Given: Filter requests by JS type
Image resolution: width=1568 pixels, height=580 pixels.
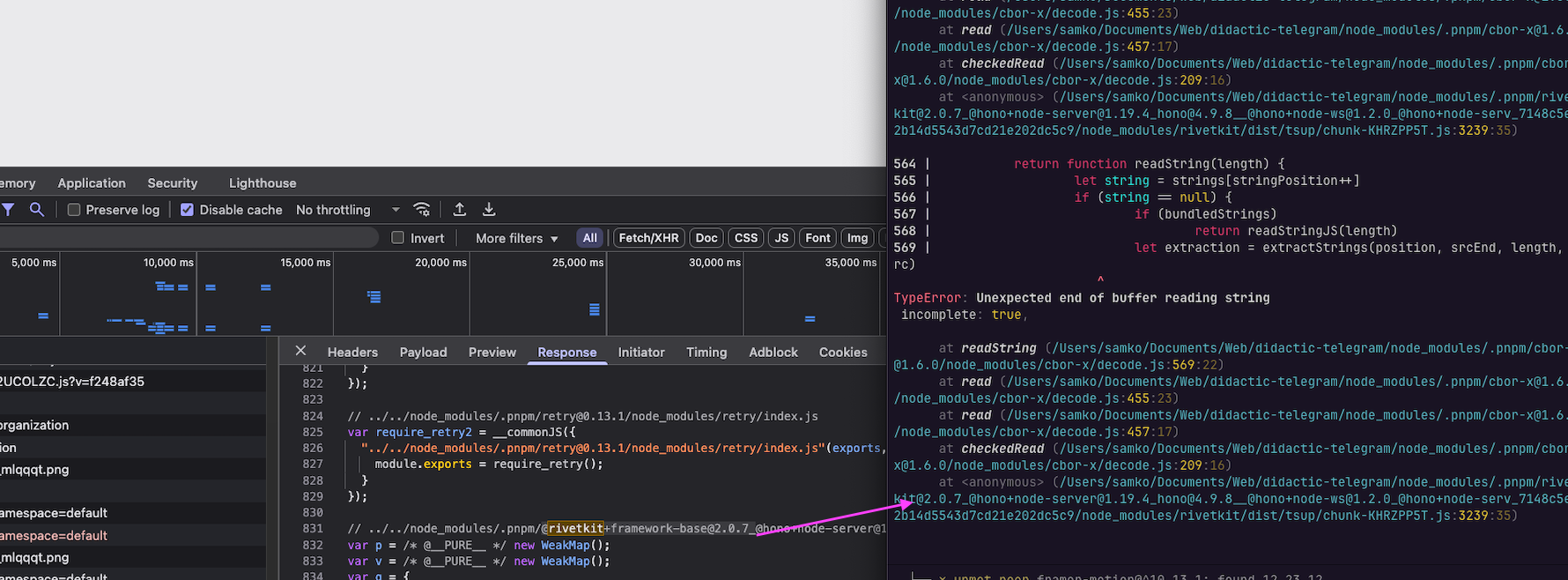Looking at the screenshot, I should click(x=781, y=238).
